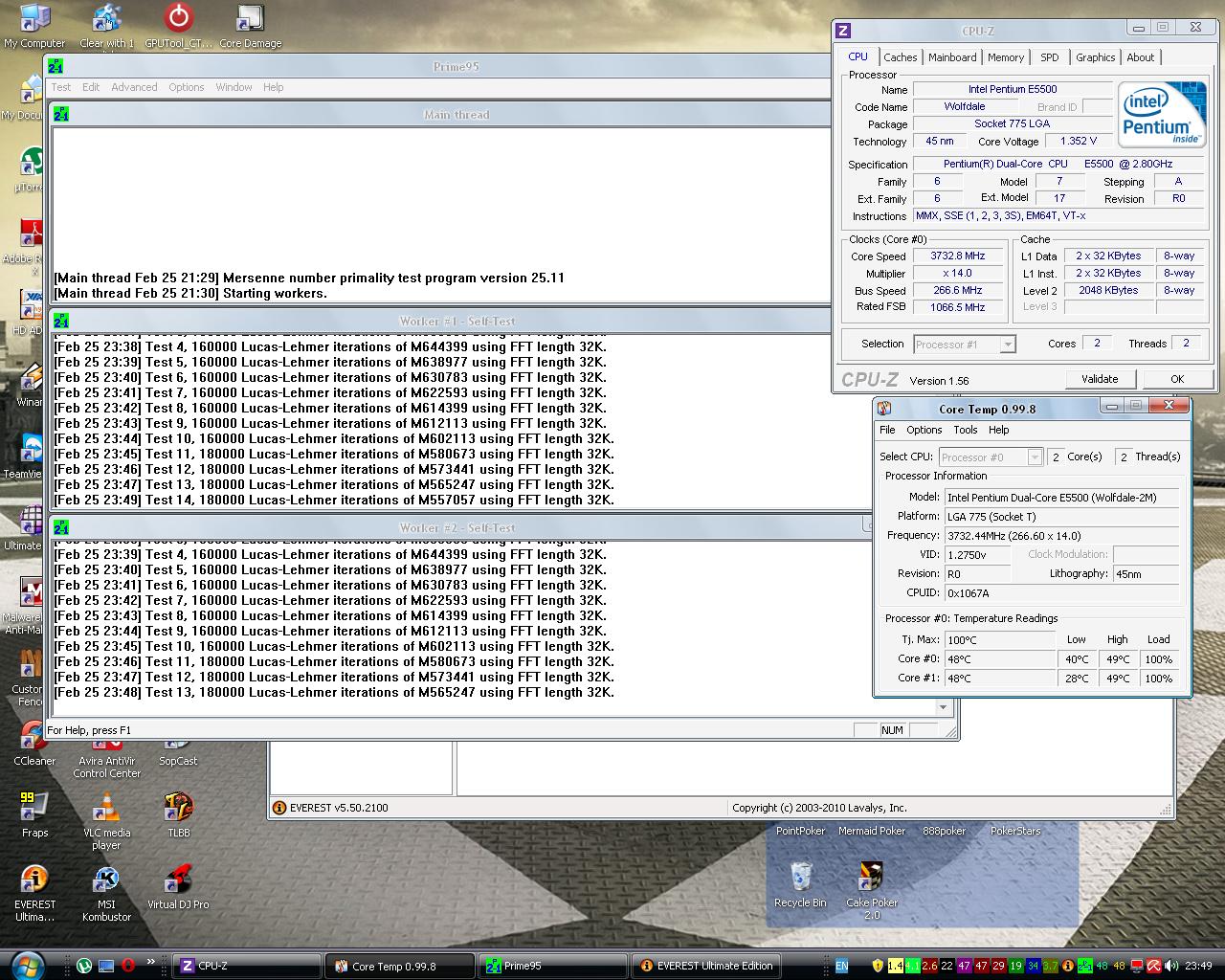1225x980 pixels.
Task: Open the Recycle Bin icon
Action: click(x=800, y=878)
